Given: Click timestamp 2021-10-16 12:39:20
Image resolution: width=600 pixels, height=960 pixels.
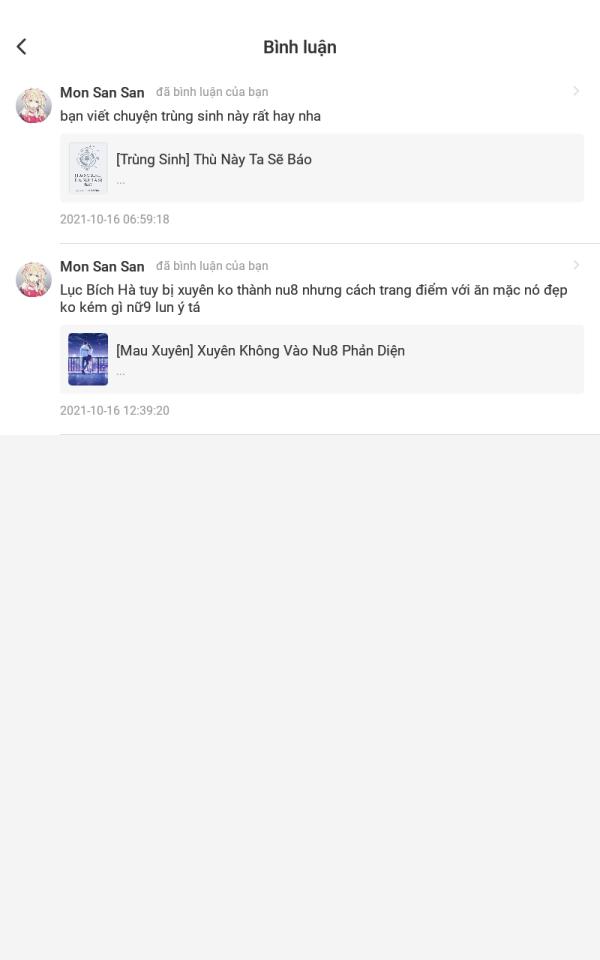Looking at the screenshot, I should [114, 410].
